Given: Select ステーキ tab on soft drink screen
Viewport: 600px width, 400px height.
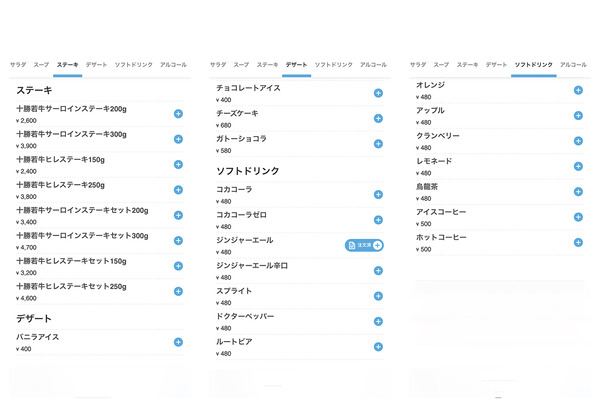Looking at the screenshot, I should (x=468, y=65).
